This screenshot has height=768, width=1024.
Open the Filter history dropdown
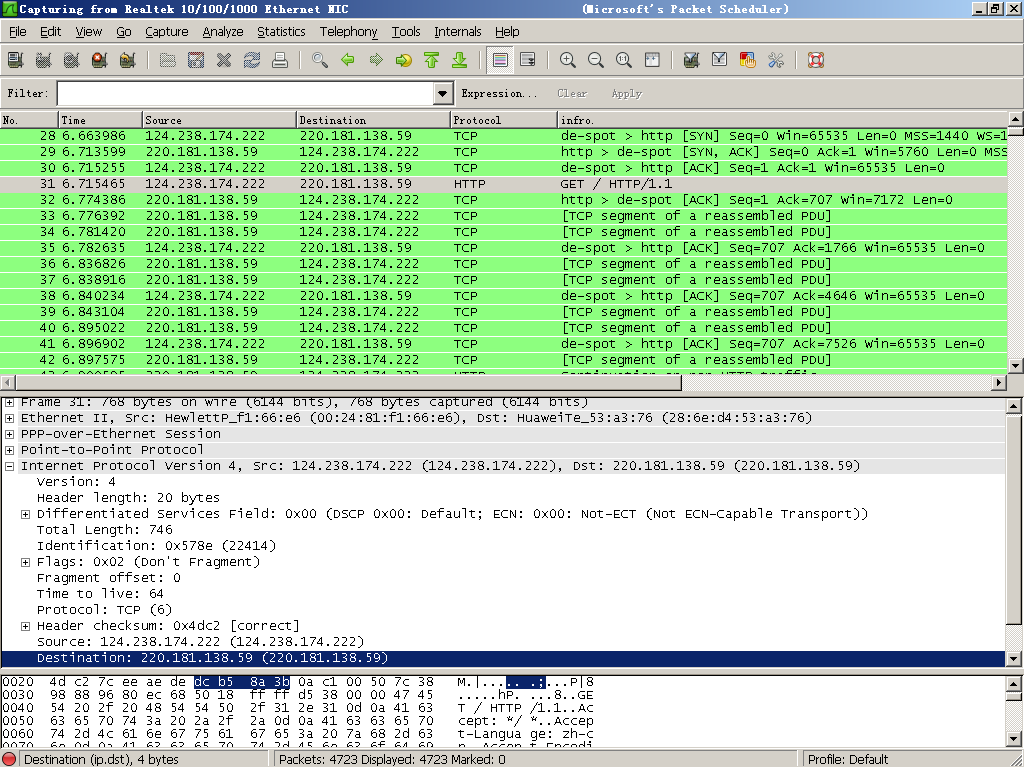coord(443,93)
